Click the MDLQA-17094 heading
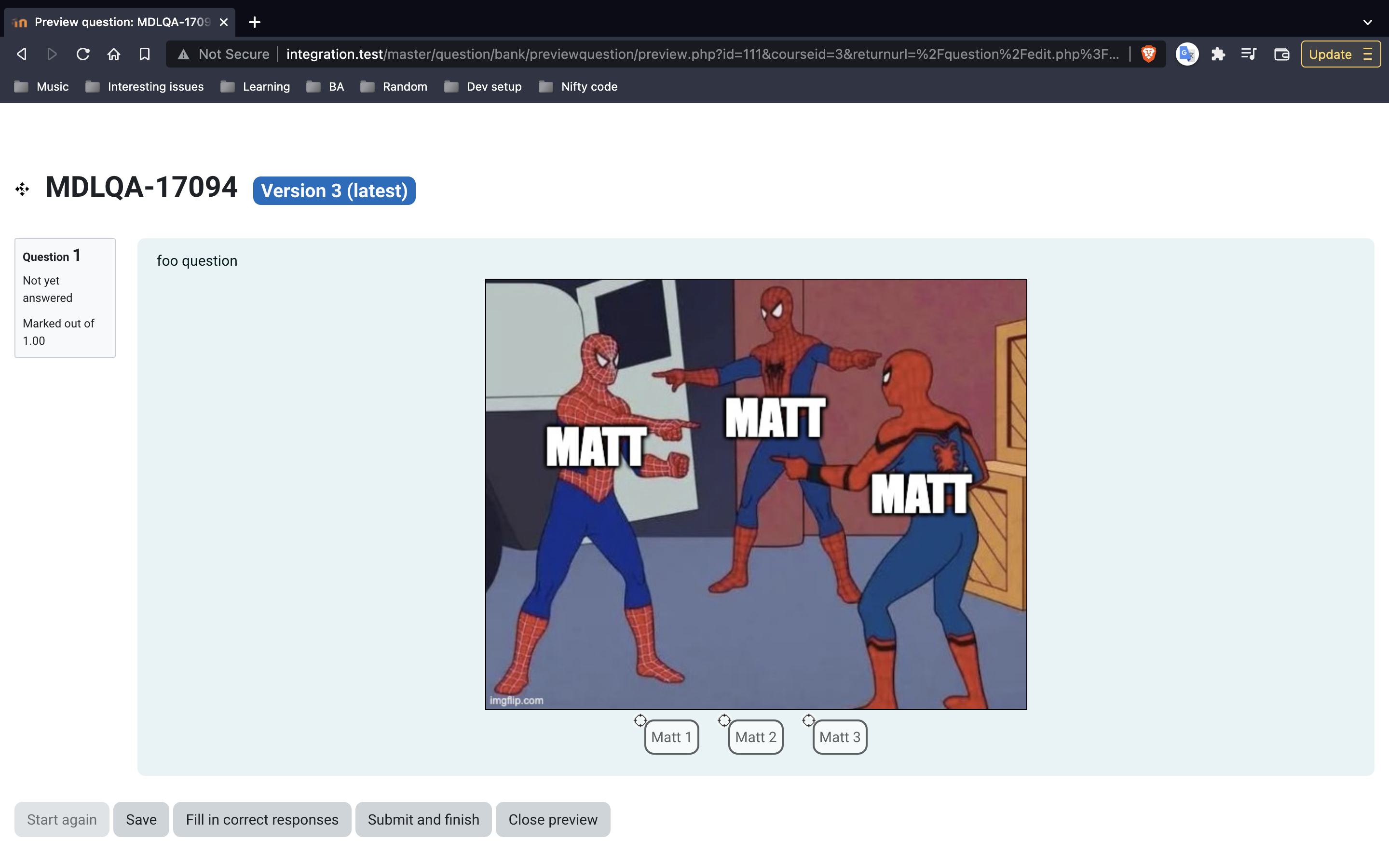The image size is (1389, 868). [x=141, y=187]
